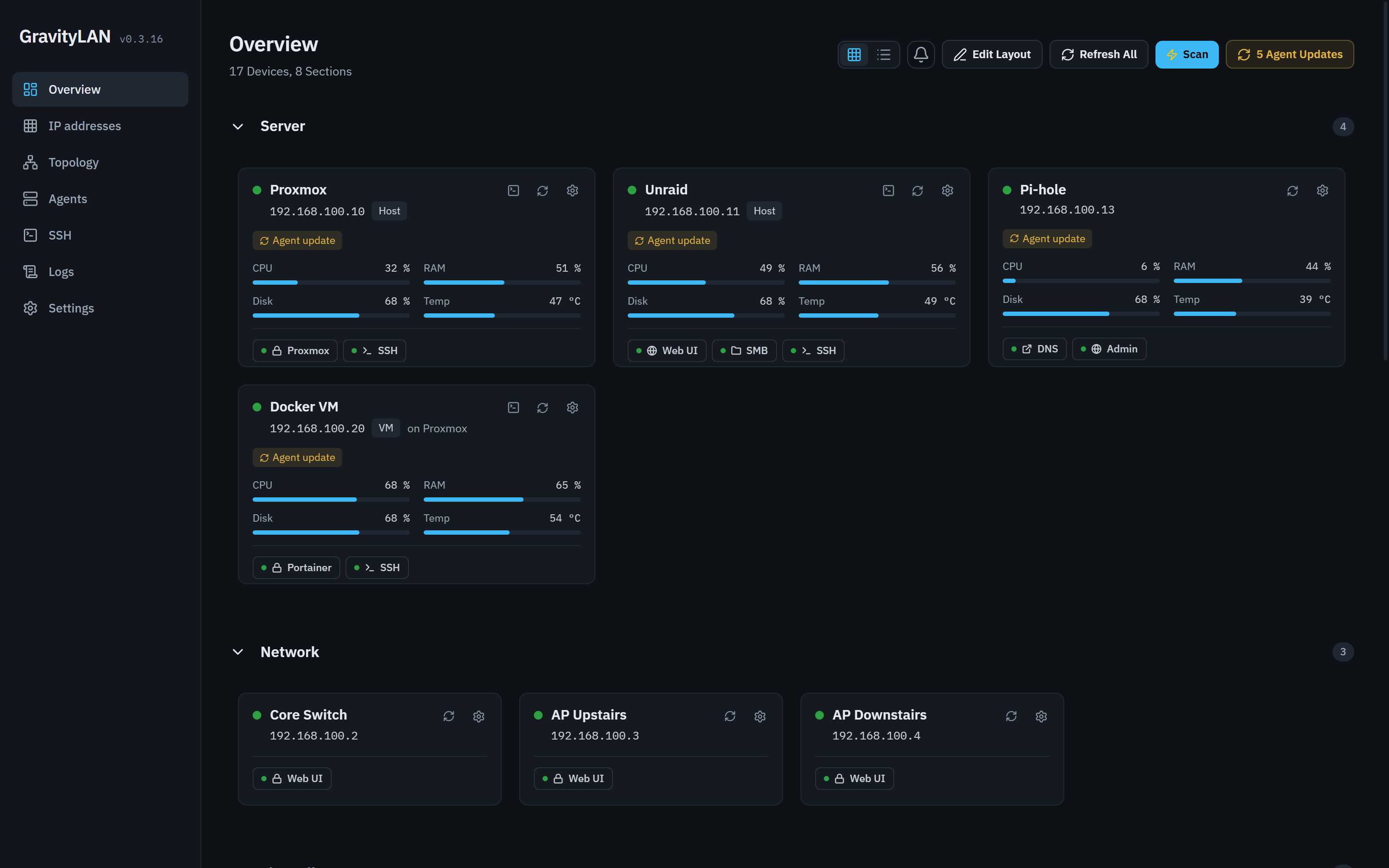Refresh the AP Upstairs card
This screenshot has width=1389, height=868.
(x=730, y=716)
